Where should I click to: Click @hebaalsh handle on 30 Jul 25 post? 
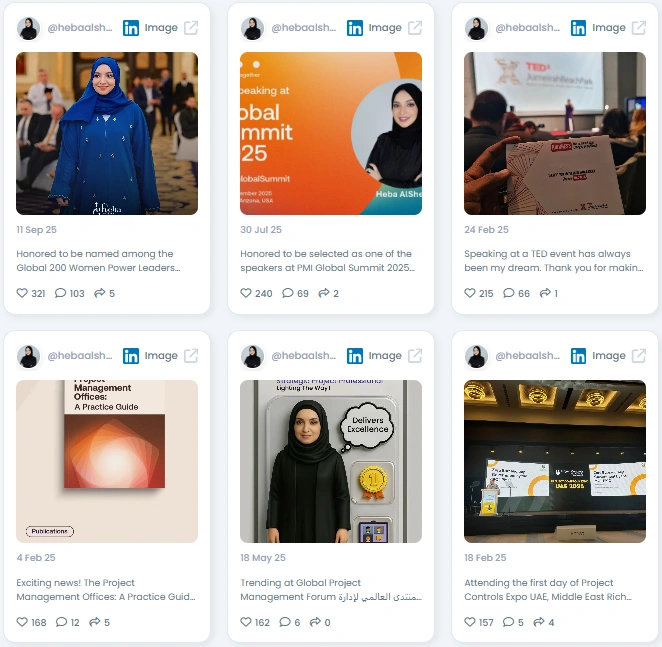(x=304, y=28)
